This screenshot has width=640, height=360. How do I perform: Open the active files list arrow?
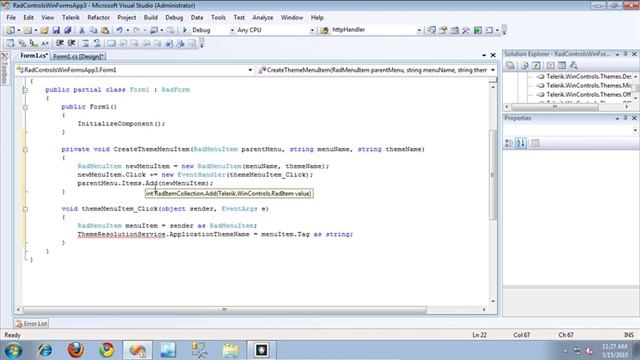click(484, 55)
